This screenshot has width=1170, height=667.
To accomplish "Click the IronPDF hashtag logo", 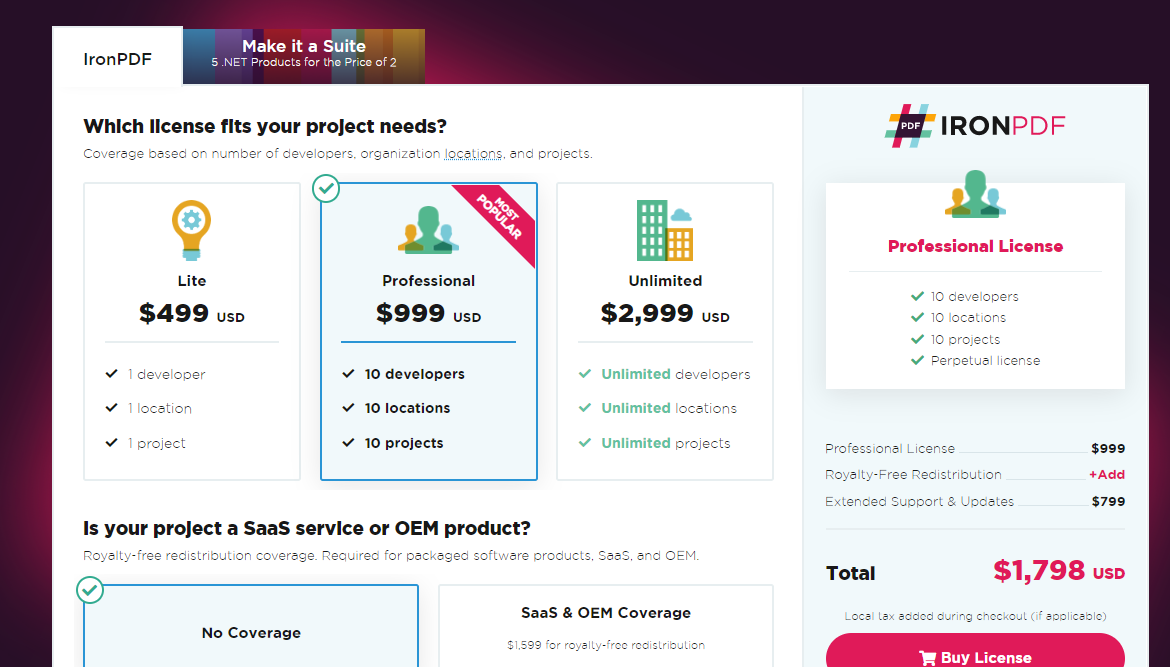I will pos(909,126).
